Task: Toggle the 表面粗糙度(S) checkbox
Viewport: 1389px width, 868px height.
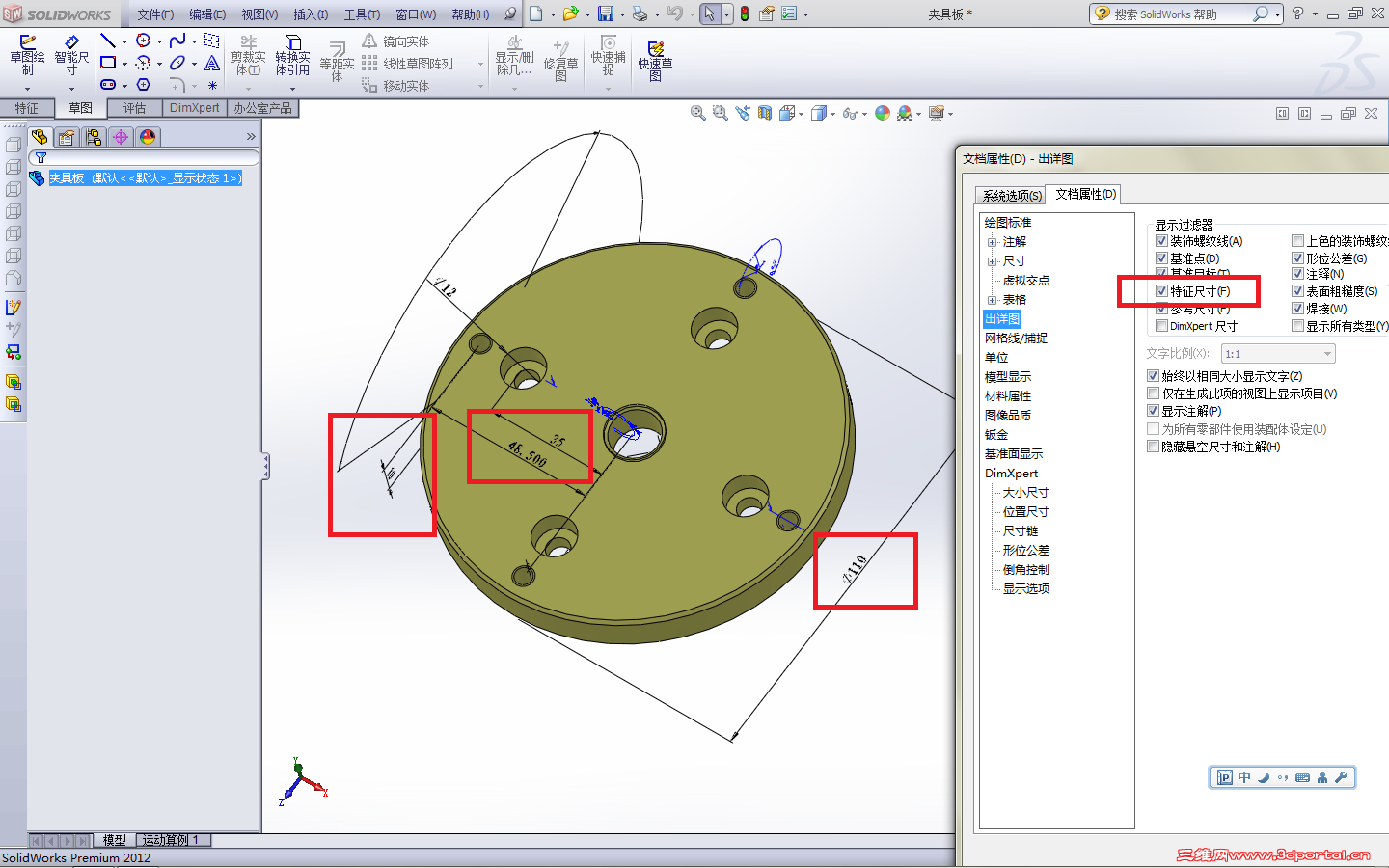Action: point(1298,291)
